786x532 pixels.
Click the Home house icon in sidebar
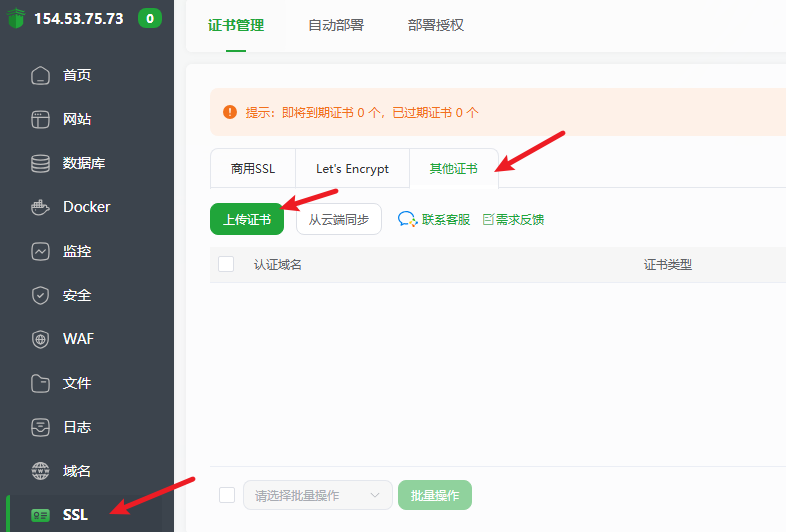point(40,75)
